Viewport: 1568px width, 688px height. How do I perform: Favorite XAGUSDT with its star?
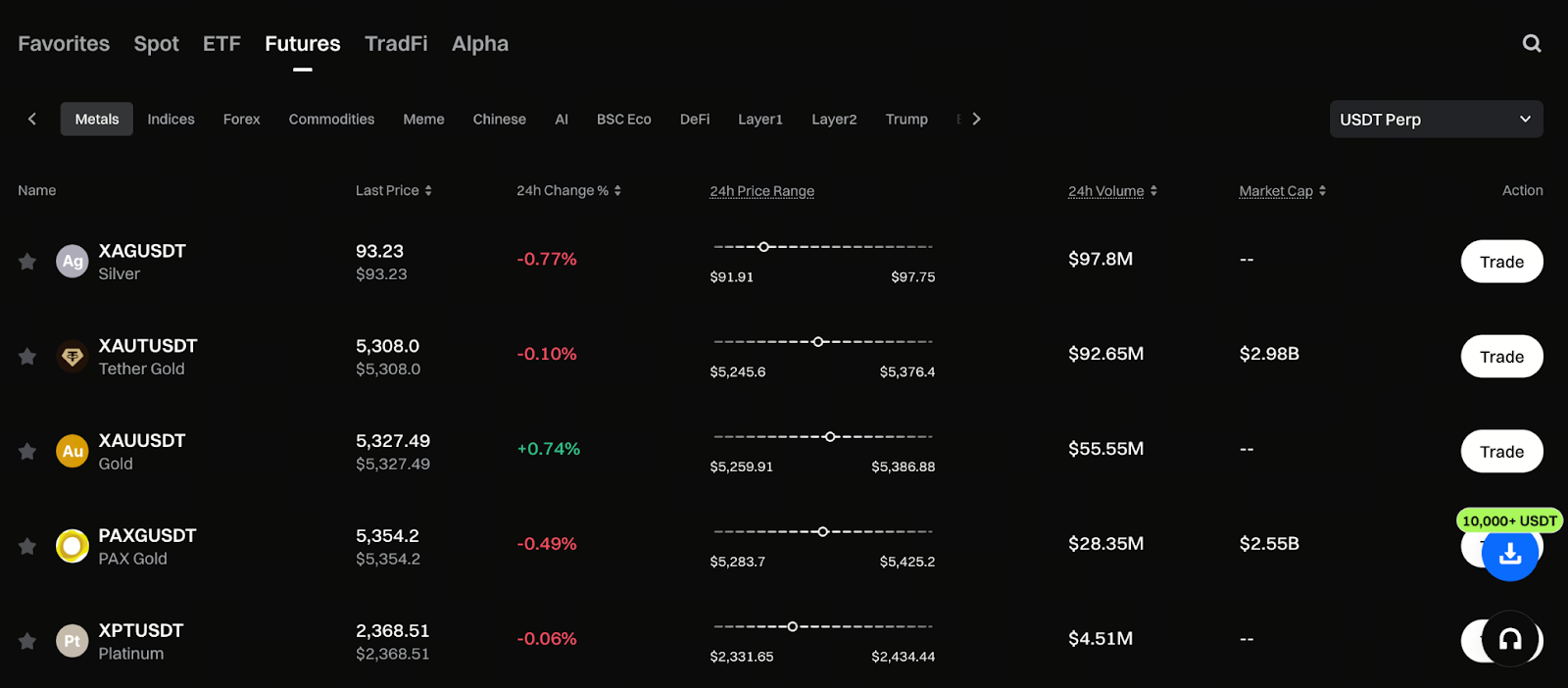coord(27,262)
